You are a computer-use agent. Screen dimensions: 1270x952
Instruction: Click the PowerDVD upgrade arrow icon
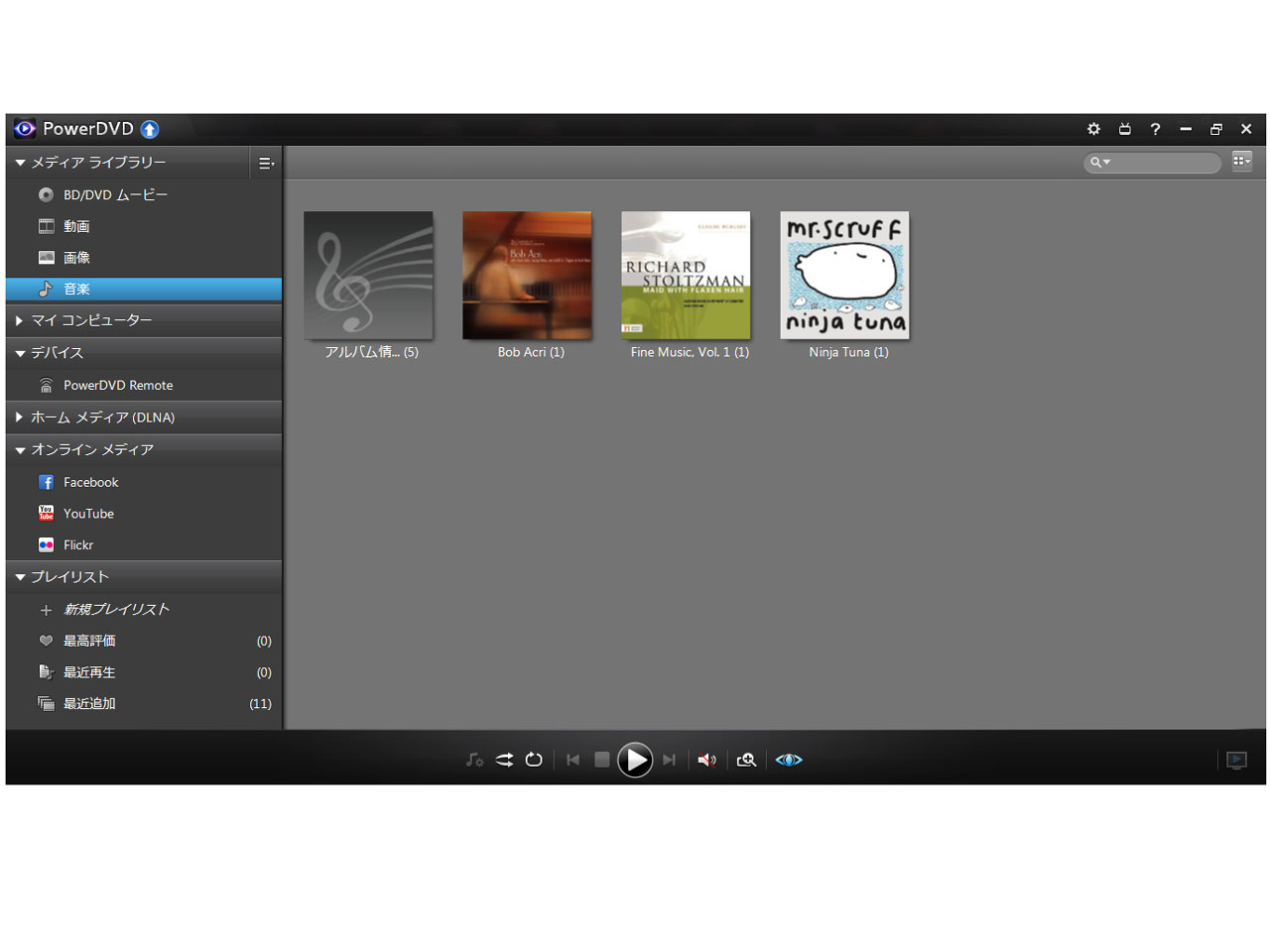[150, 129]
